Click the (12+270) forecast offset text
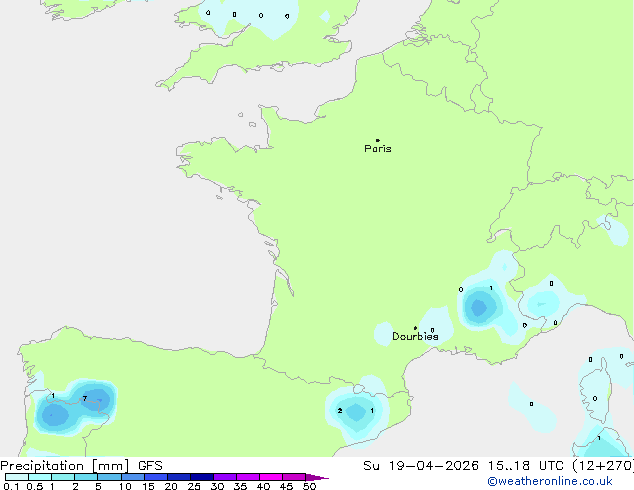This screenshot has width=634, height=490. click(603, 466)
